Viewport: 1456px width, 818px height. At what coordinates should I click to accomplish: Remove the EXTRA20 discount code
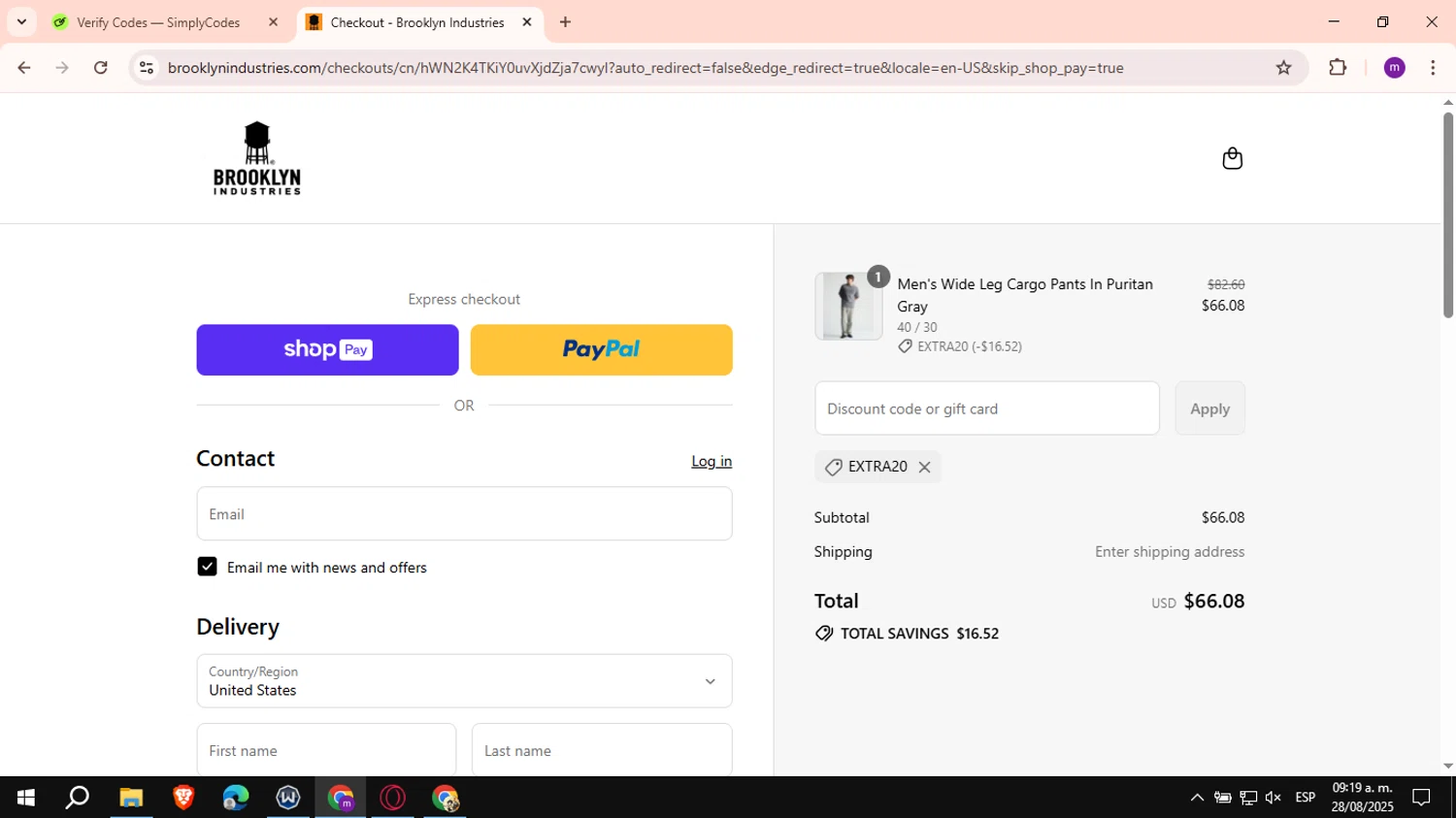click(x=924, y=467)
